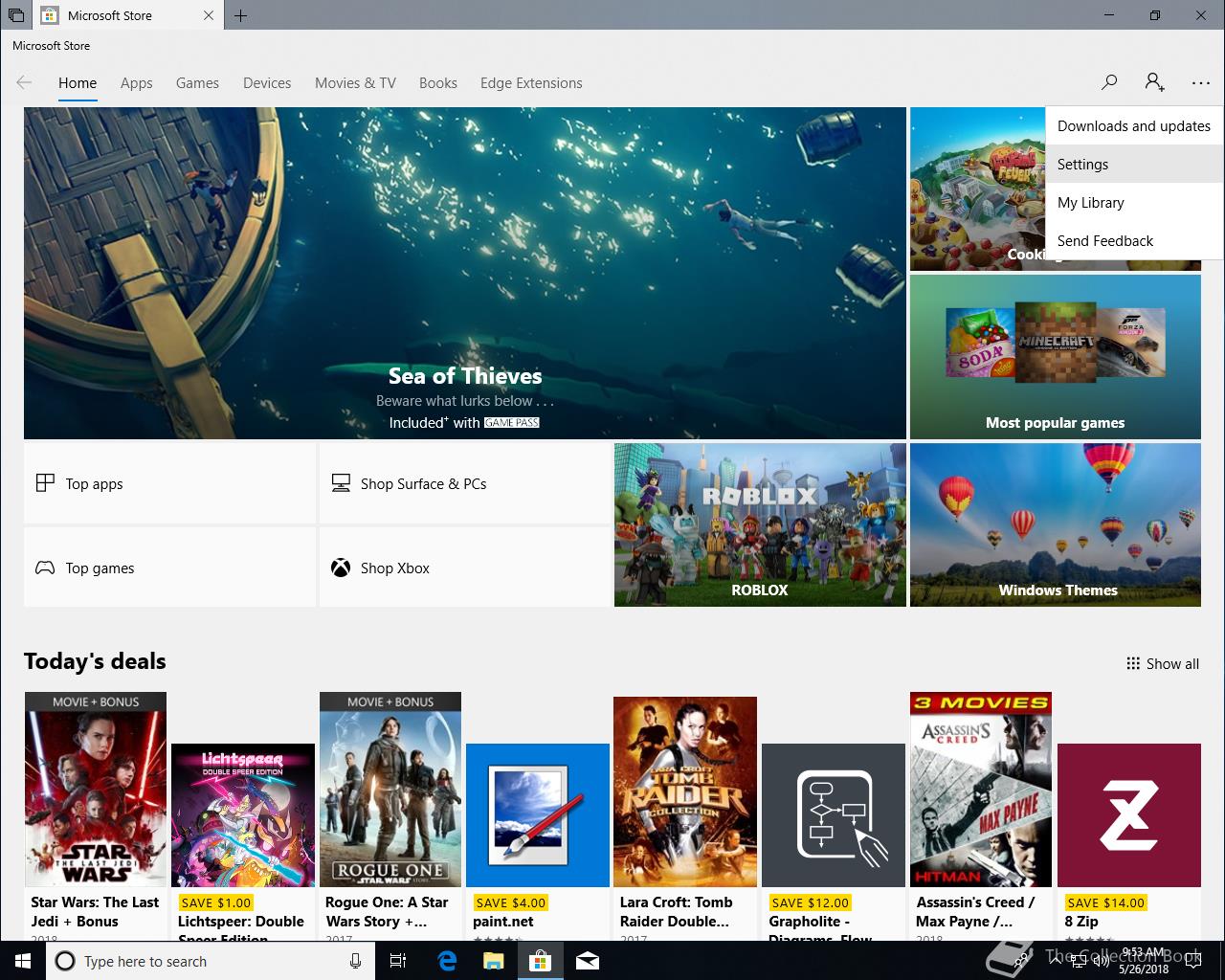Open the 8 Zip deal tile
This screenshot has height=980, width=1225.
1129,815
